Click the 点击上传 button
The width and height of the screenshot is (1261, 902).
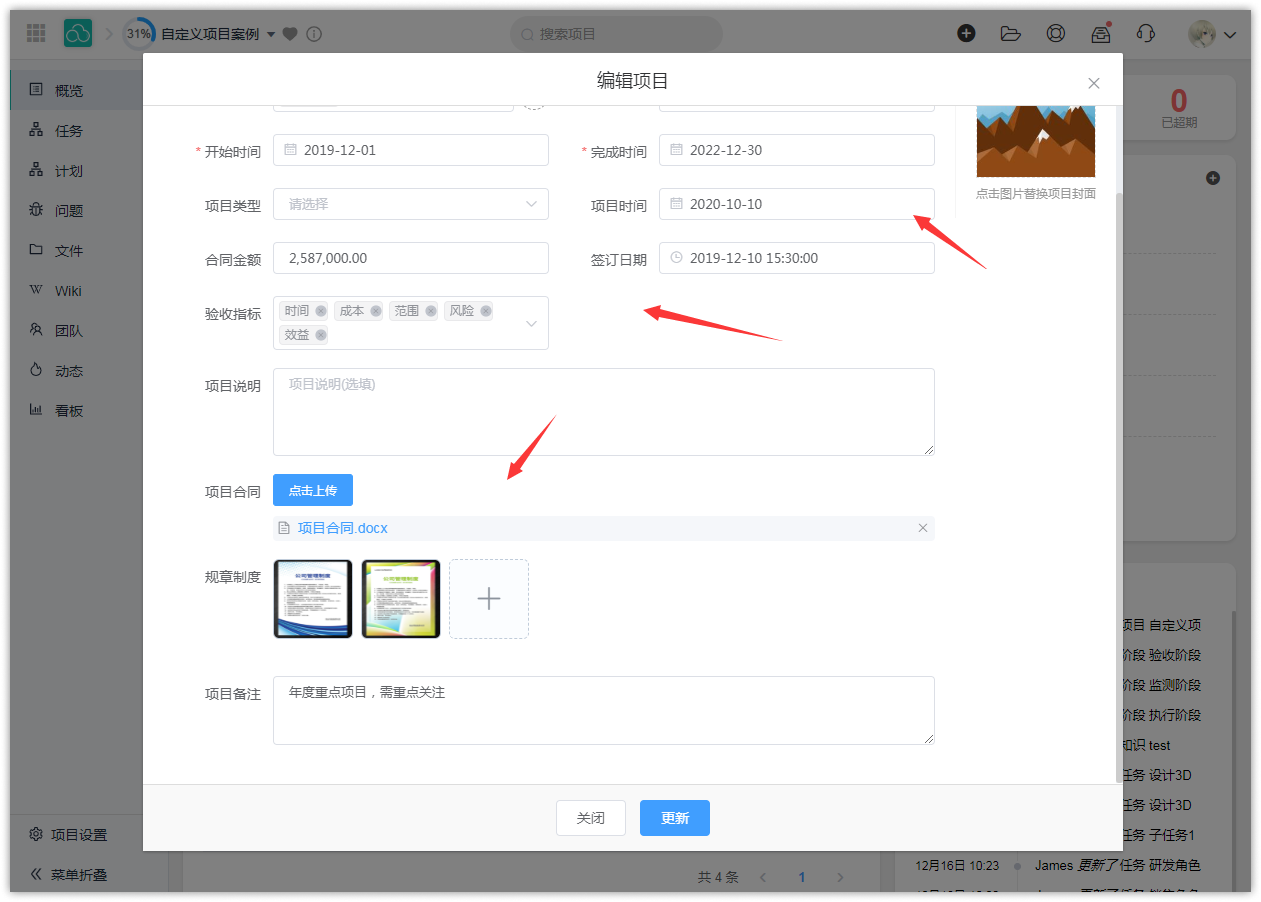(x=313, y=490)
